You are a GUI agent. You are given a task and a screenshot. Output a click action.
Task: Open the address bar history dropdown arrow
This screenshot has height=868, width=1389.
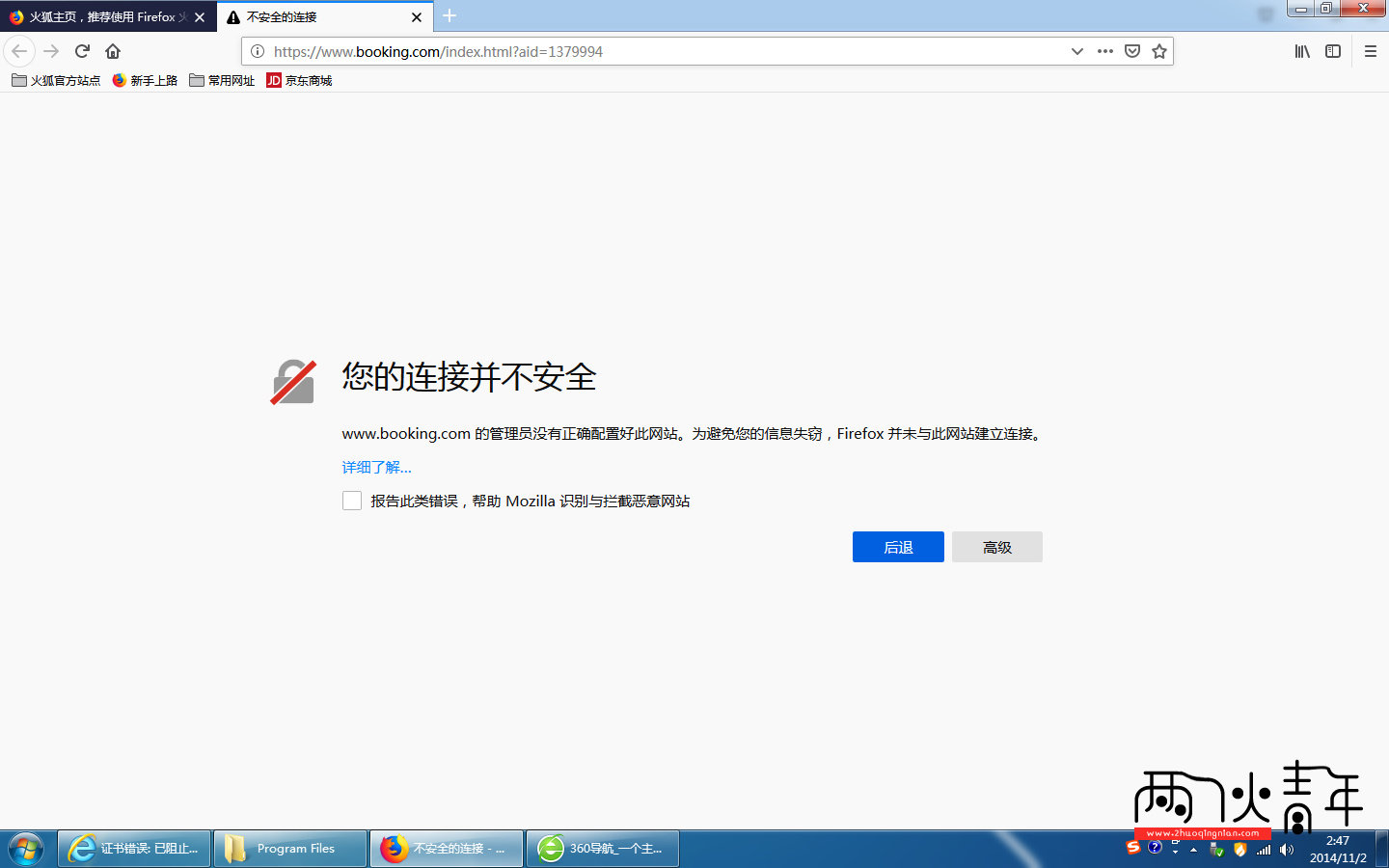click(x=1077, y=51)
